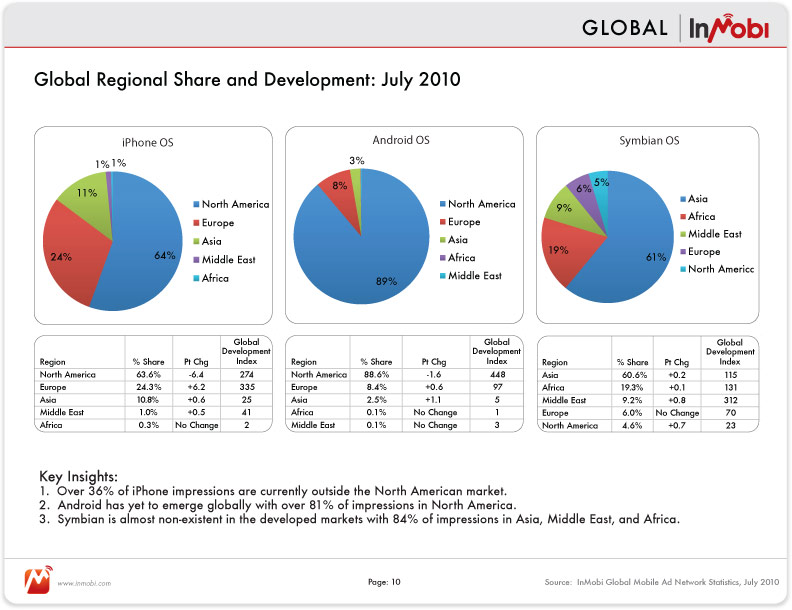Click the red InMobi icon in the footer
The height and width of the screenshot is (610, 792).
38,580
